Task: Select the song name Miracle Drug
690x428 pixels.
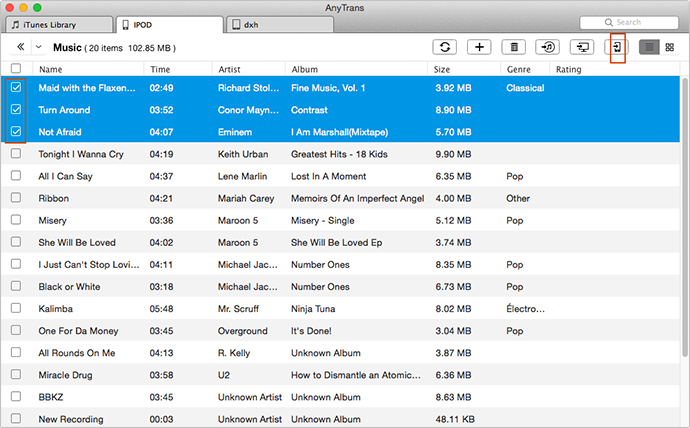Action: [66, 375]
